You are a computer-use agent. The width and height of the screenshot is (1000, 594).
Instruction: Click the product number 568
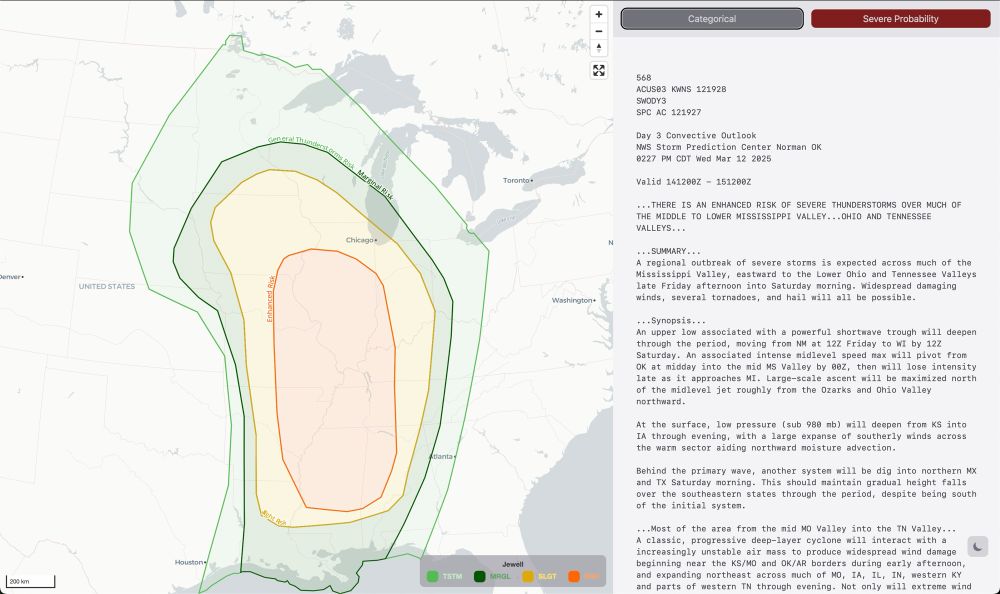click(x=643, y=78)
